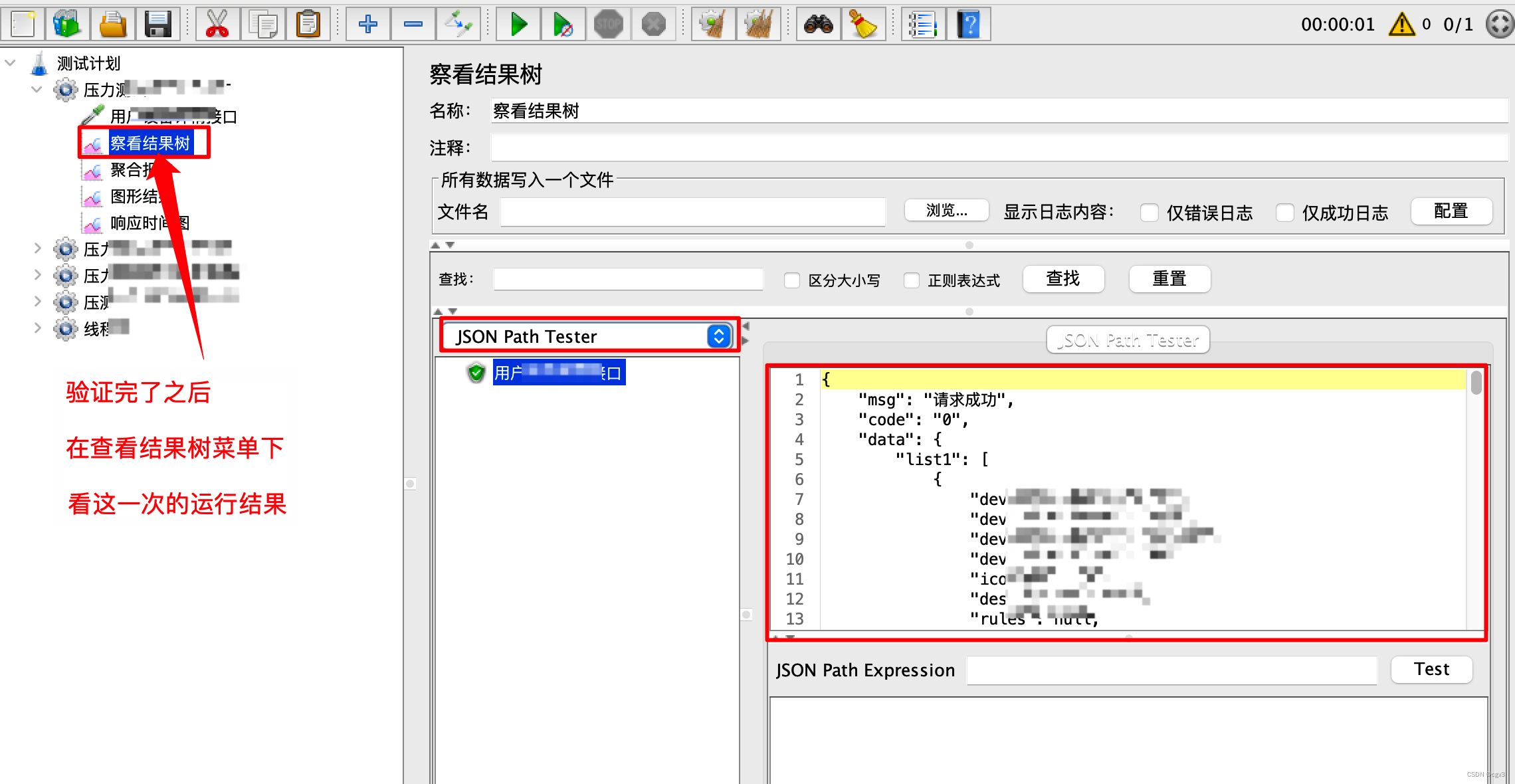1515x784 pixels.
Task: Click the Test button
Action: tap(1431, 669)
